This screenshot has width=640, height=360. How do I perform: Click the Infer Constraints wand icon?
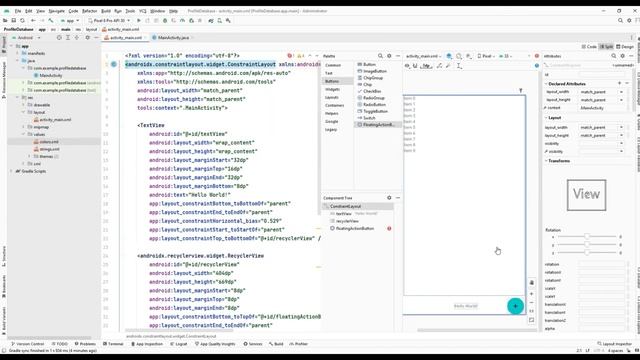click(x=449, y=66)
